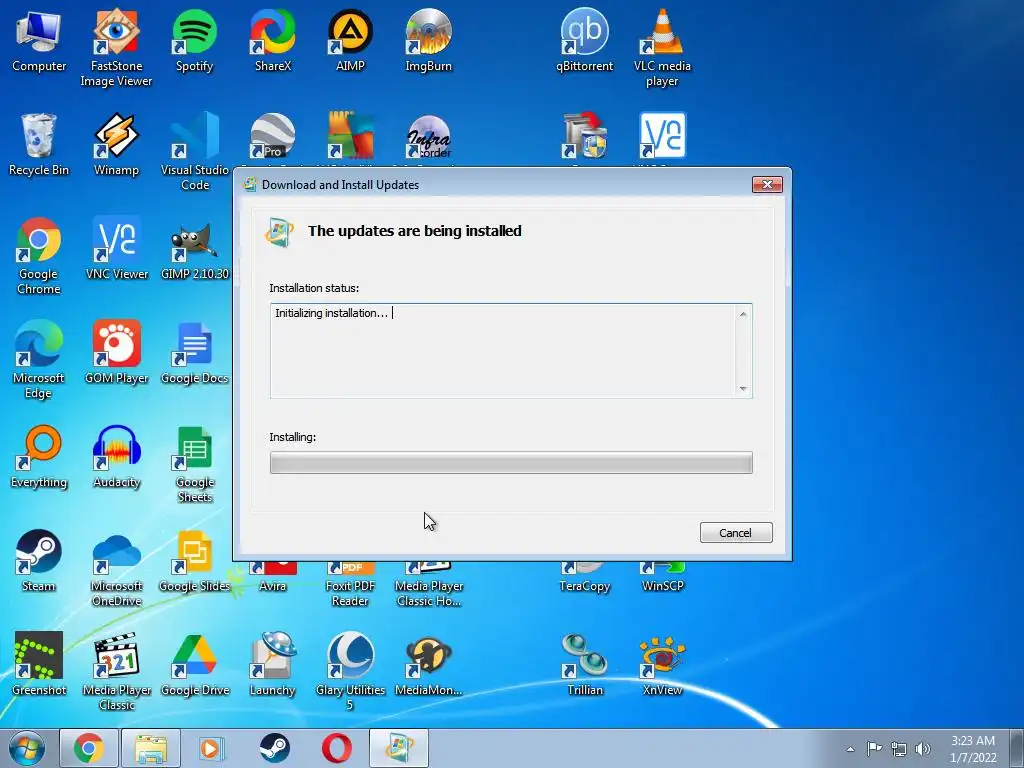Select the Everything search shortcut
The height and width of the screenshot is (768, 1024).
pos(39,457)
